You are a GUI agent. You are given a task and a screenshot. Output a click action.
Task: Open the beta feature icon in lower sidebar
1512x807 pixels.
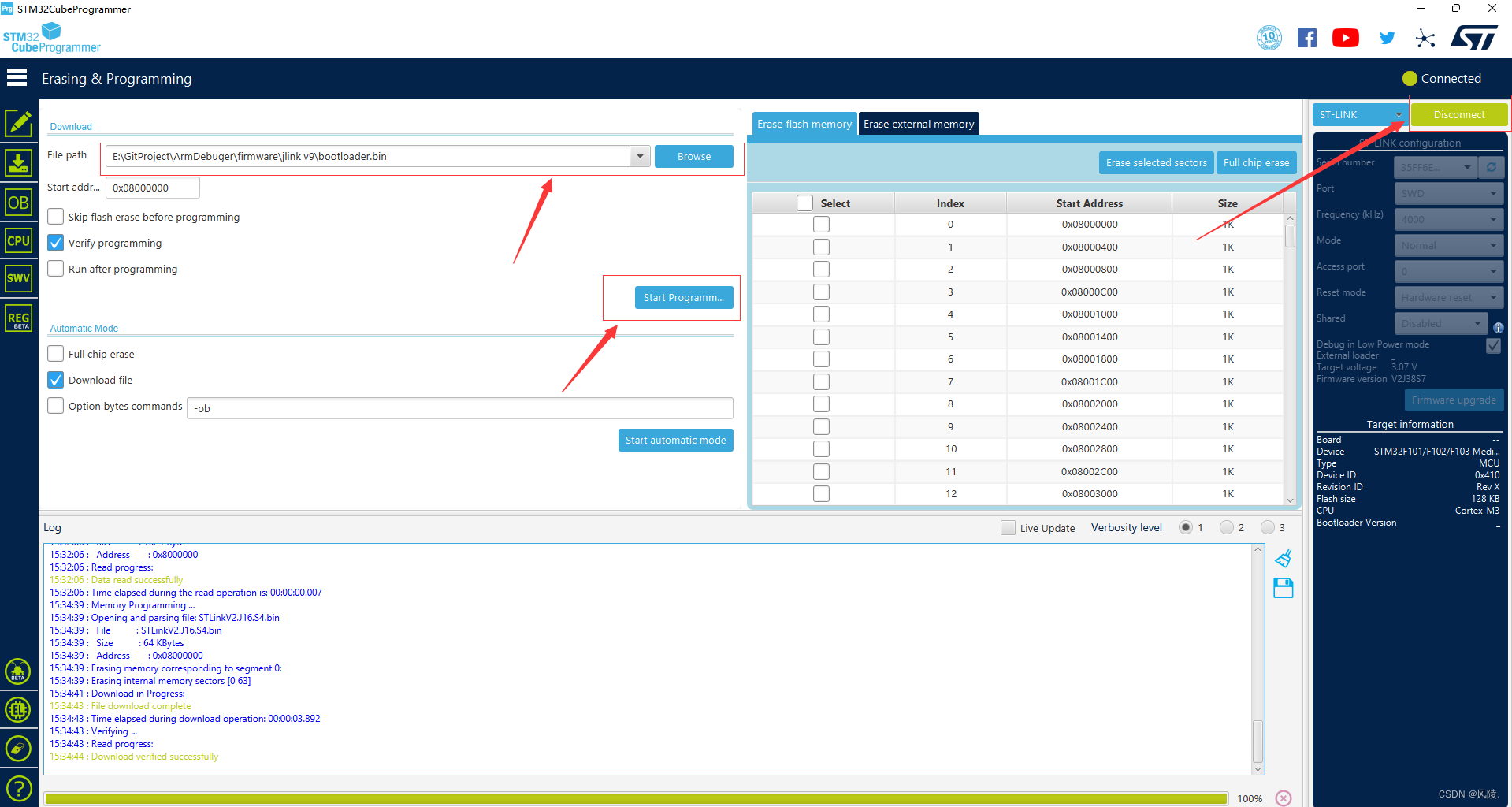coord(18,671)
